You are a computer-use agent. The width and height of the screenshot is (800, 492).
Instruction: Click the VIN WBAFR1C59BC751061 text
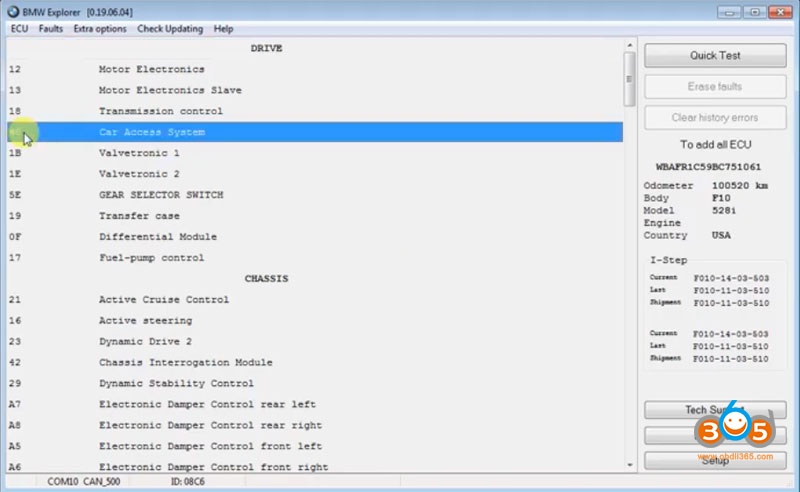(x=708, y=167)
